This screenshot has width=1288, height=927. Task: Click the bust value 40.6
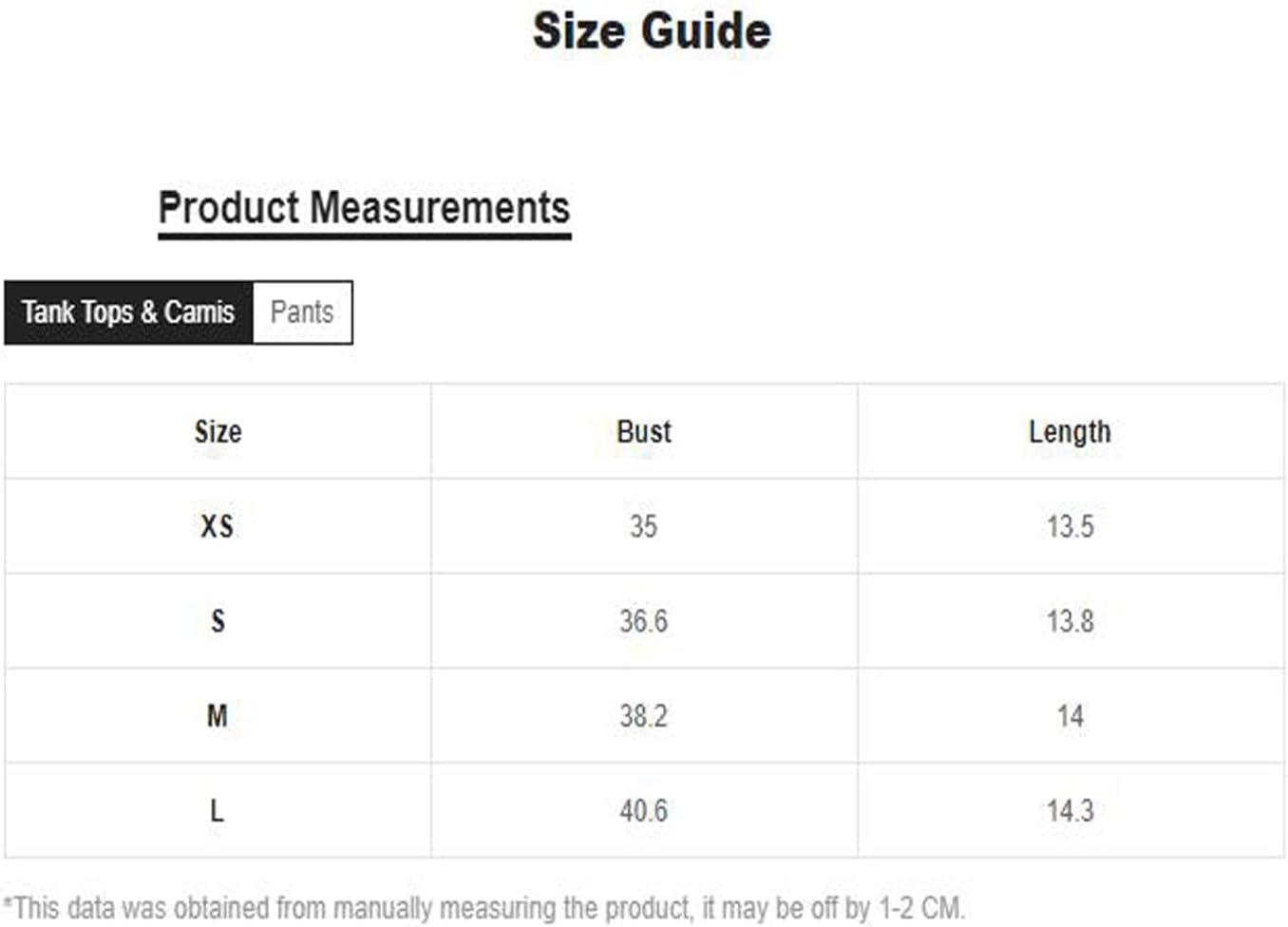644,810
